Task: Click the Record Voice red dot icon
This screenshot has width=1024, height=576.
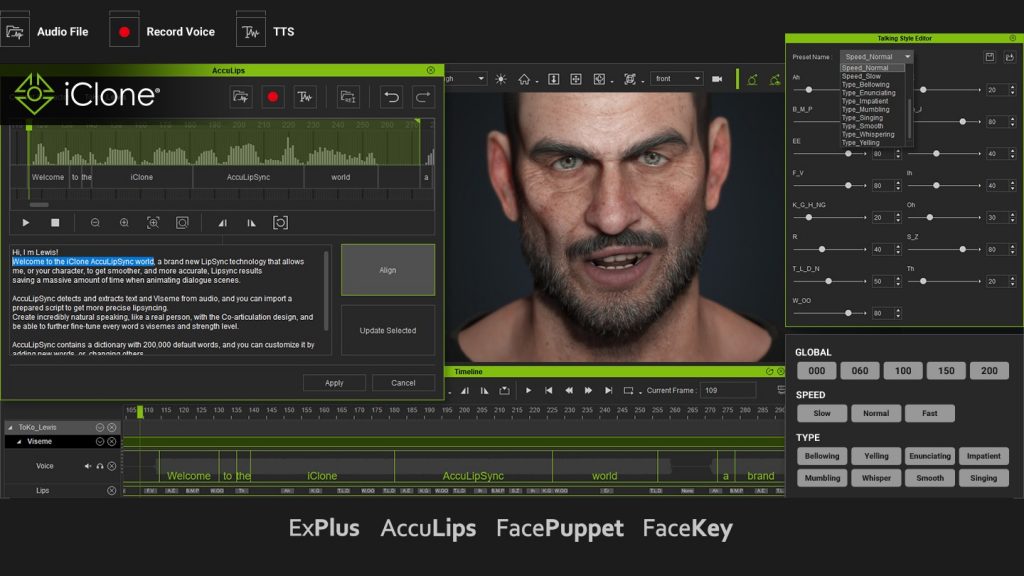Action: [124, 31]
